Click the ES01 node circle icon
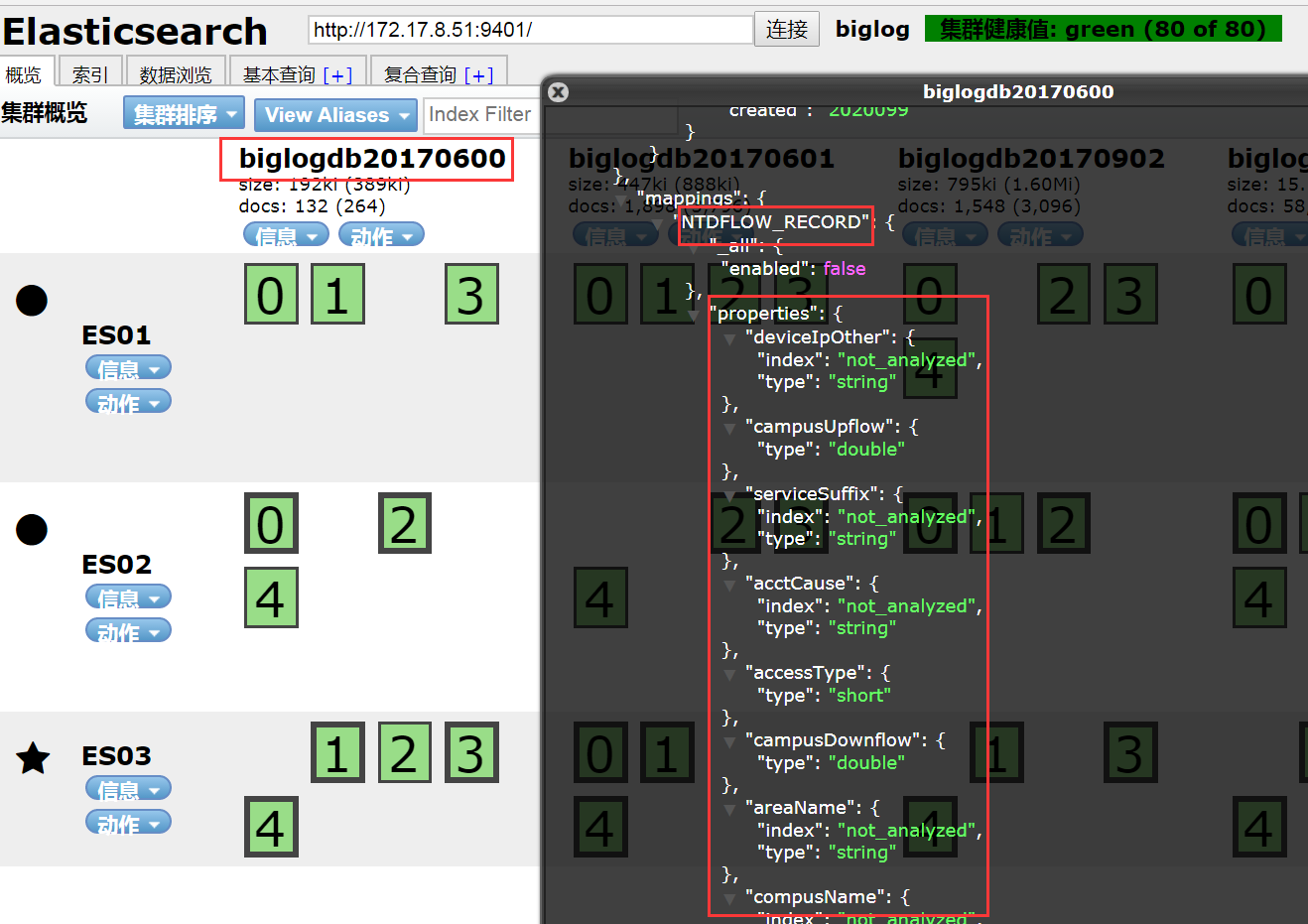This screenshot has width=1308, height=924. point(32,300)
